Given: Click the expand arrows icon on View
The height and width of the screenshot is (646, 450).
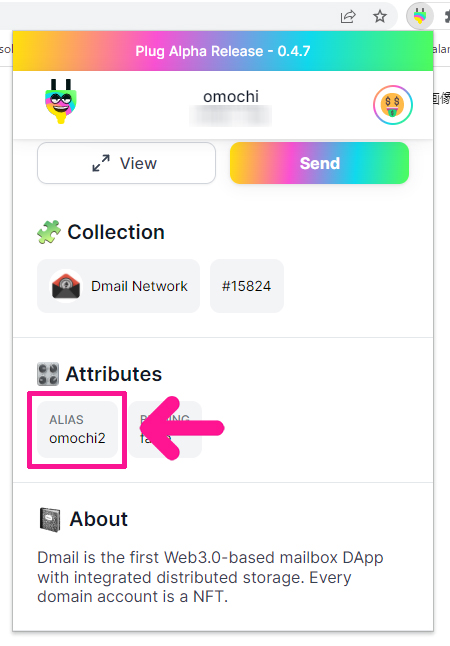Looking at the screenshot, I should click(101, 163).
